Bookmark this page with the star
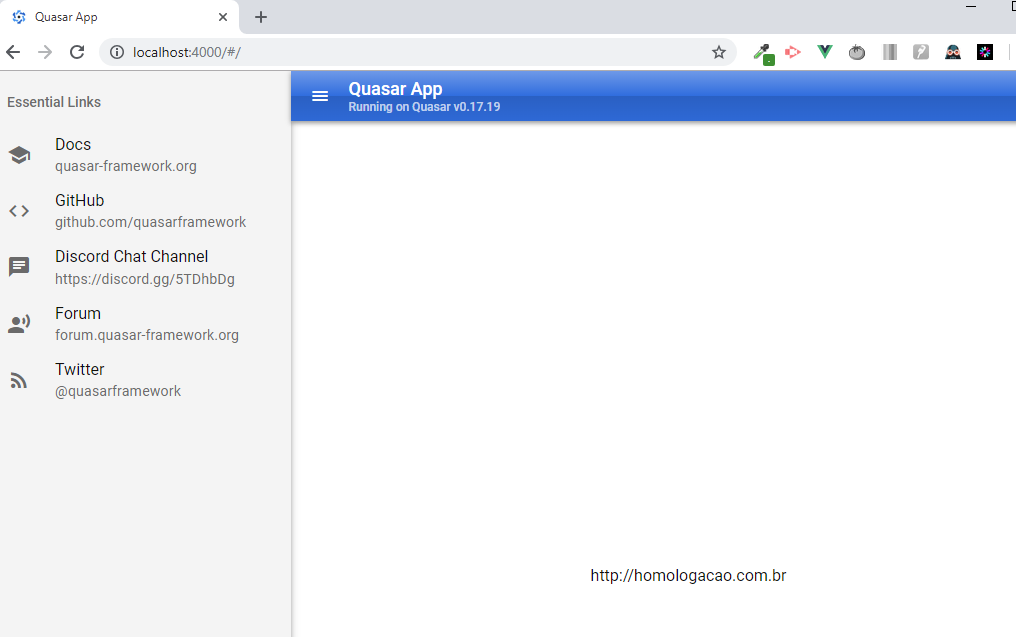This screenshot has width=1016, height=637. [x=718, y=52]
